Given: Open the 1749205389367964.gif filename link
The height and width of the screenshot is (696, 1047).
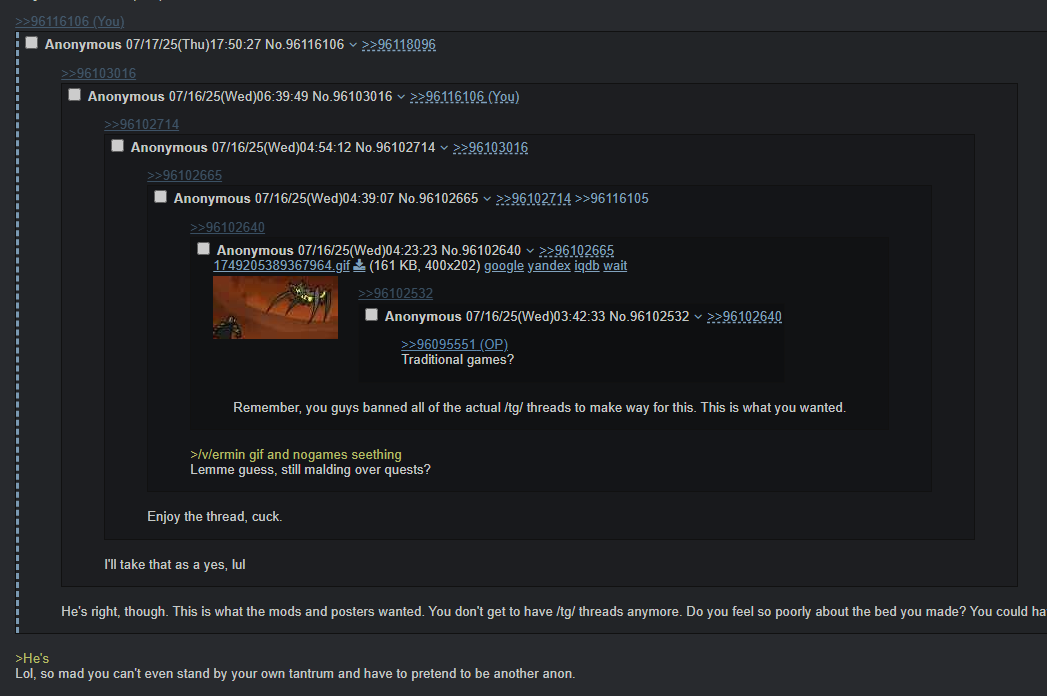Looking at the screenshot, I should [282, 266].
